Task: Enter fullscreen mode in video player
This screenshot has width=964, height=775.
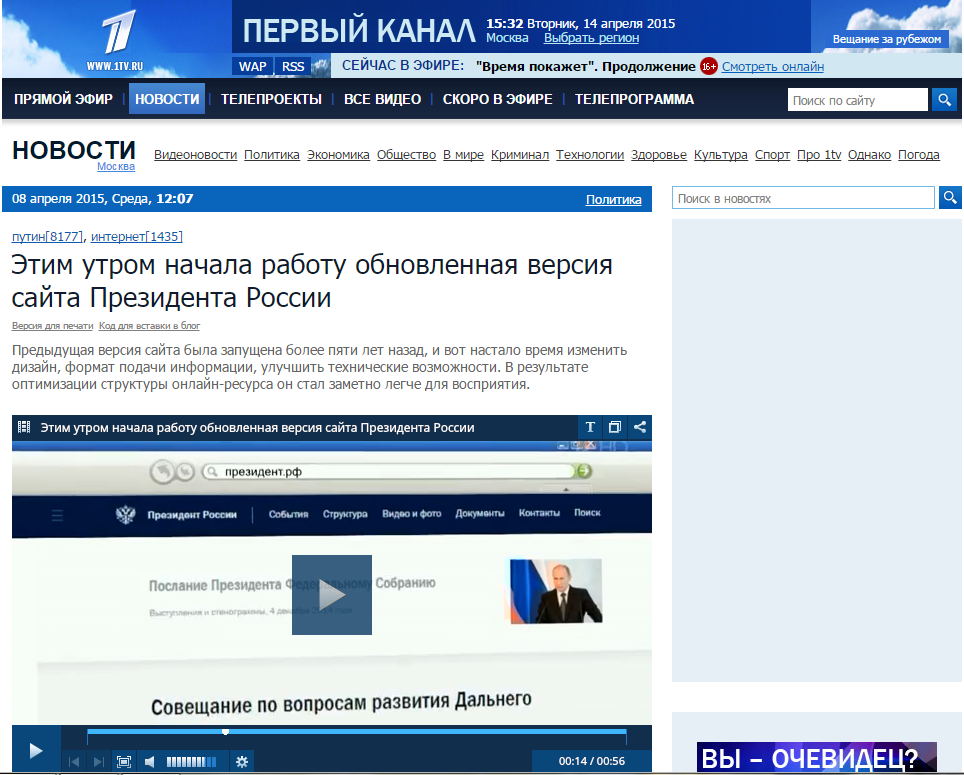Action: point(124,761)
